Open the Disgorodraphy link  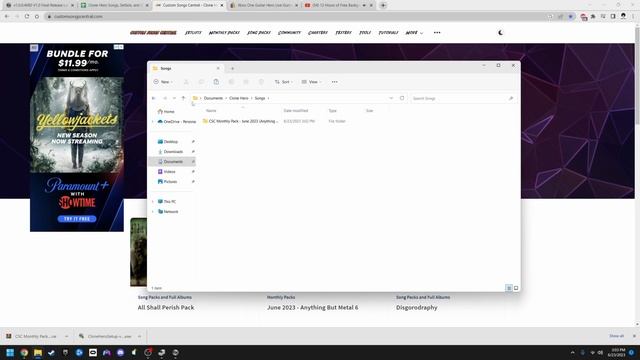(416, 308)
